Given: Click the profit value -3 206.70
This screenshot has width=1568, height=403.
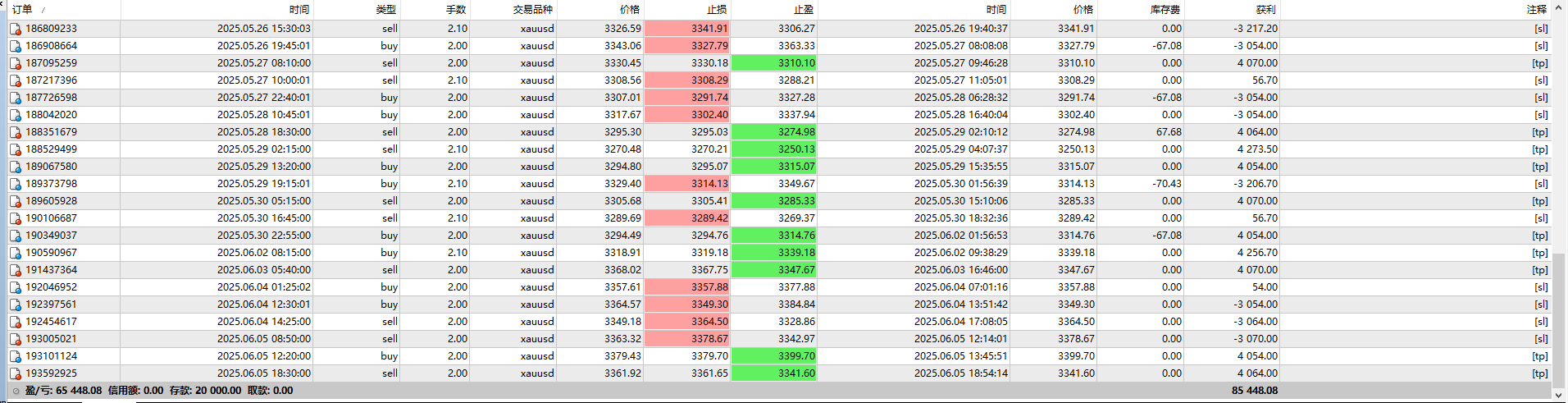Looking at the screenshot, I should coord(1255,184).
